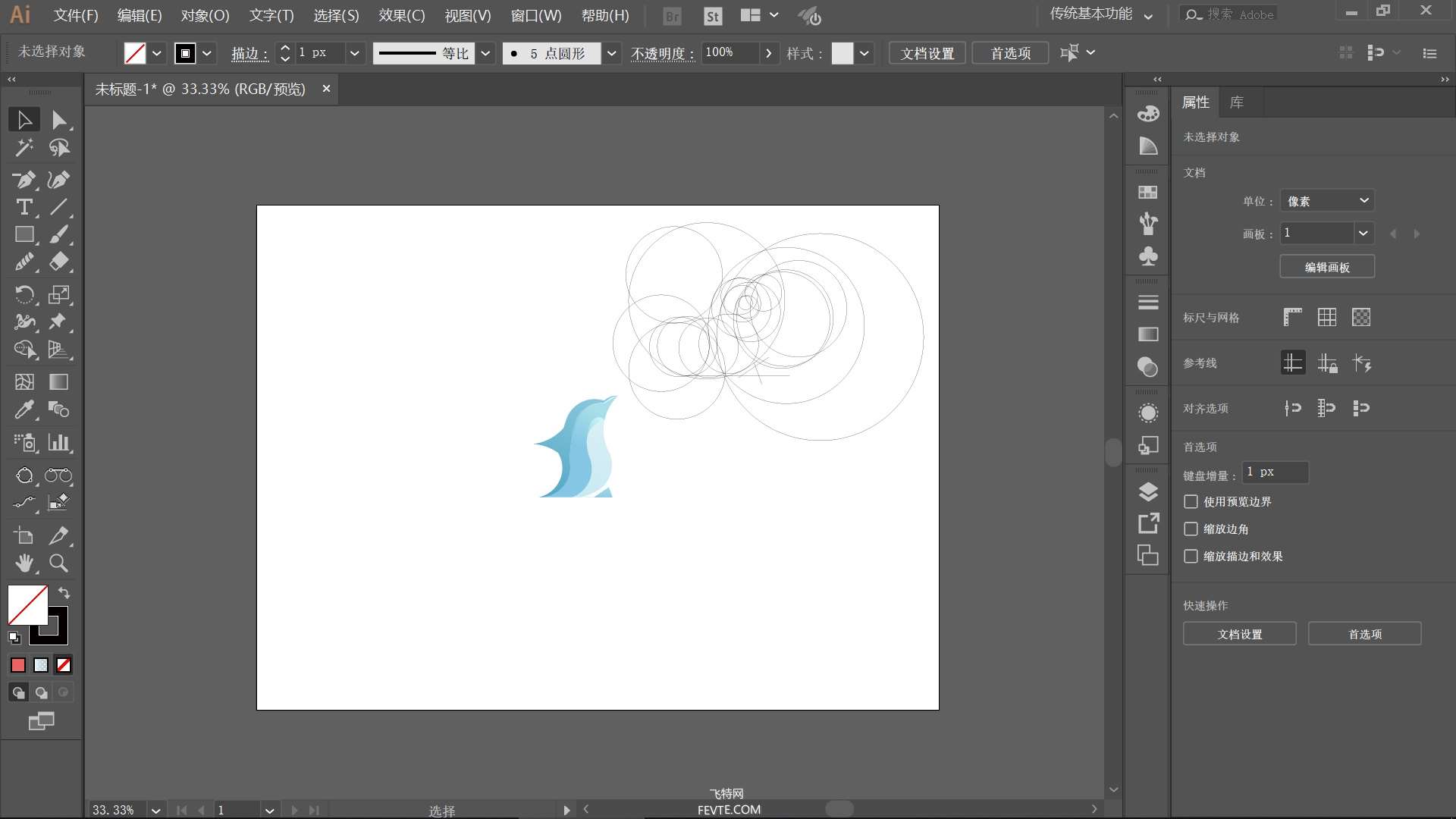Screen dimensions: 1456x819
Task: Switch to the 属性 tab
Action: click(x=1196, y=102)
